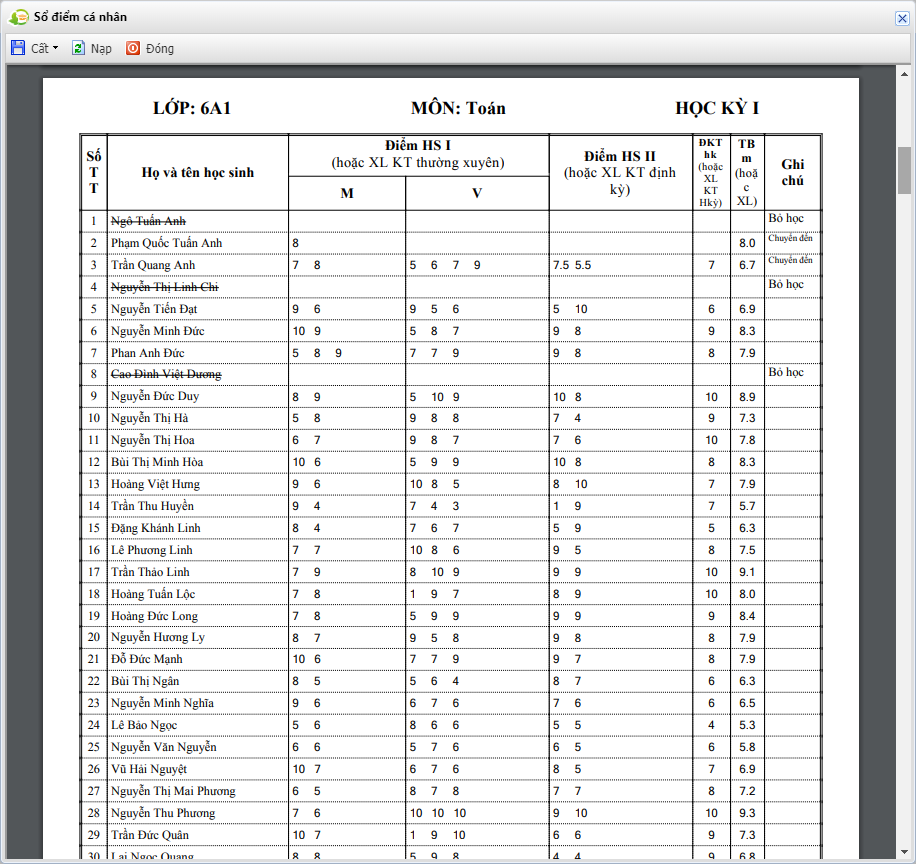The width and height of the screenshot is (916, 864).
Task: Click the Bỏ học note for Ngô Tuấn Anh
Action: tap(786, 218)
